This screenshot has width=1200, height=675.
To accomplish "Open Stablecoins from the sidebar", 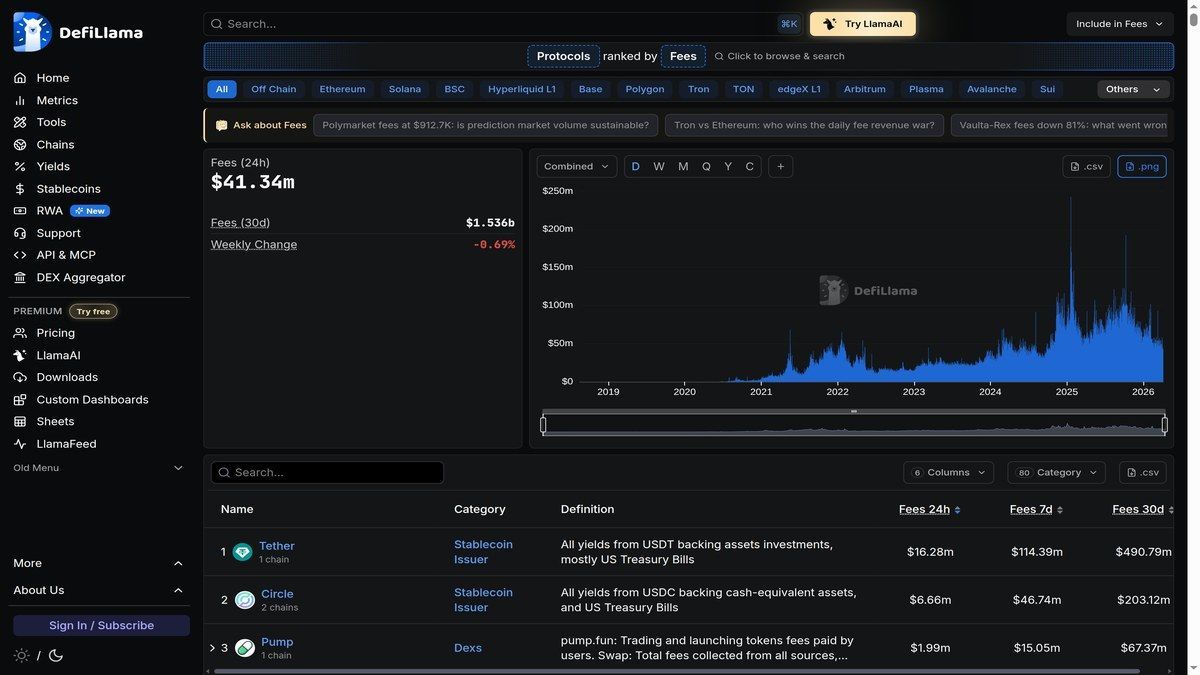I will 66,186.
